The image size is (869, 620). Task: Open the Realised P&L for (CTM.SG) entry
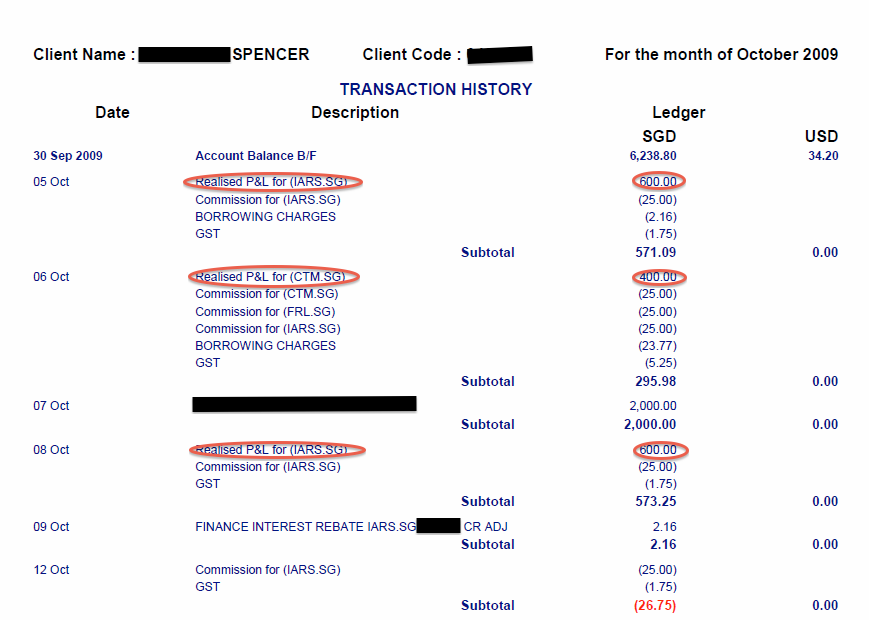tap(270, 276)
